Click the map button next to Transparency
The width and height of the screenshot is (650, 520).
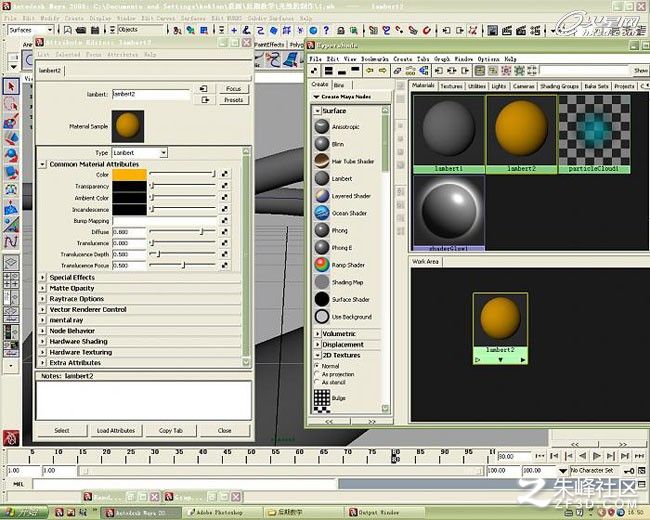click(224, 185)
